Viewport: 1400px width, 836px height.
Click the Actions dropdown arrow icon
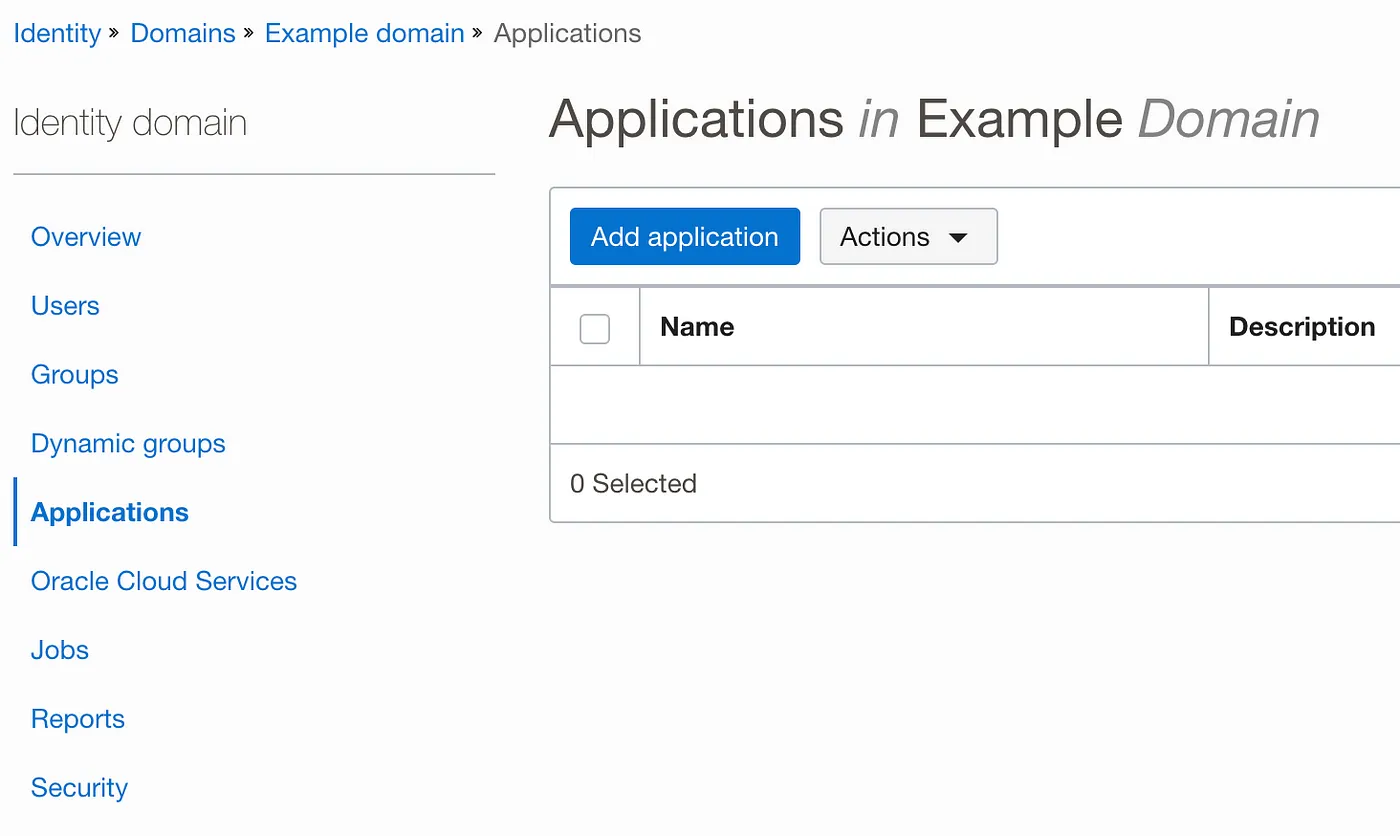click(x=957, y=238)
